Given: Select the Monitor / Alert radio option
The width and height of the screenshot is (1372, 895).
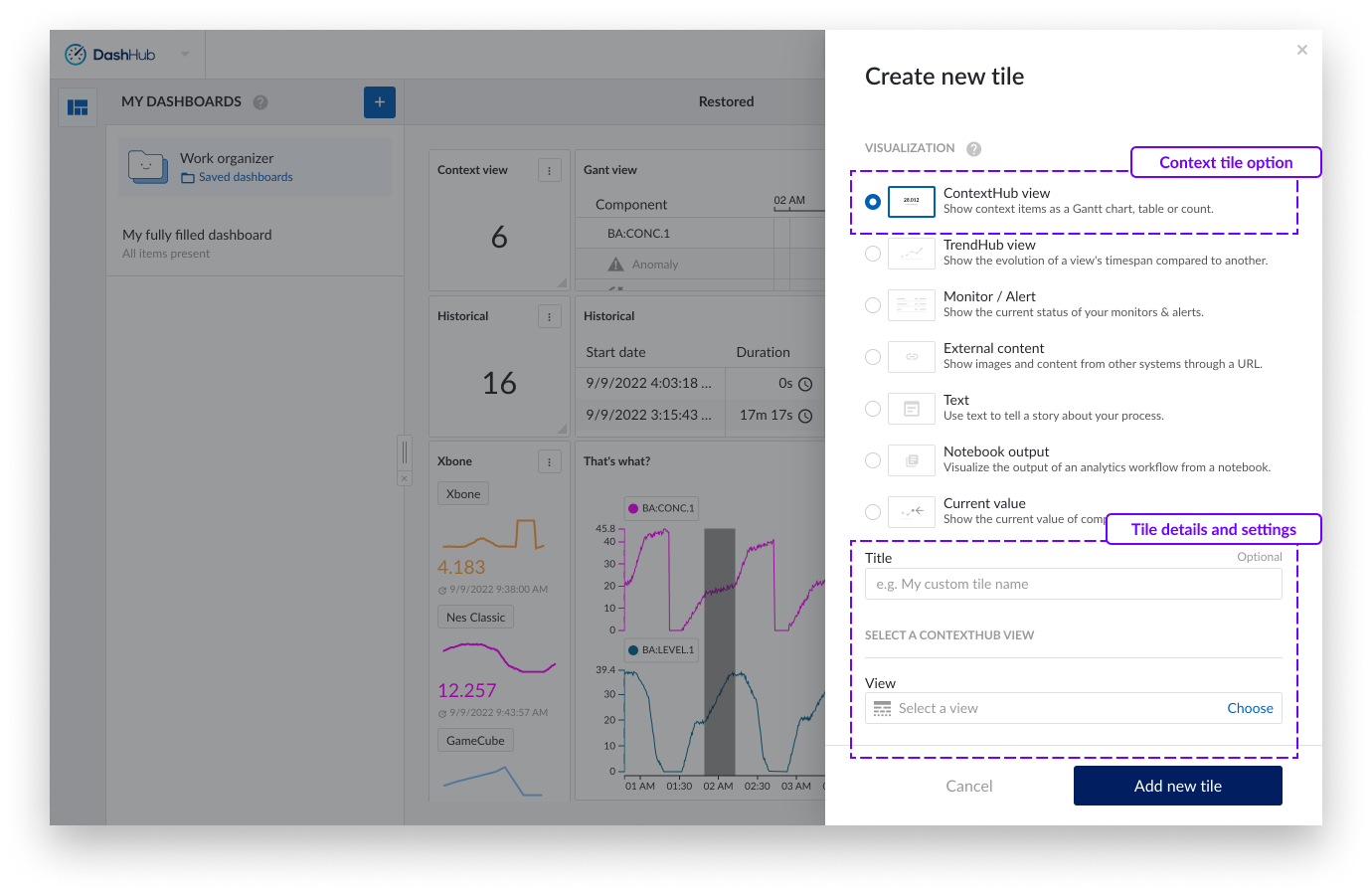Looking at the screenshot, I should coord(873,305).
